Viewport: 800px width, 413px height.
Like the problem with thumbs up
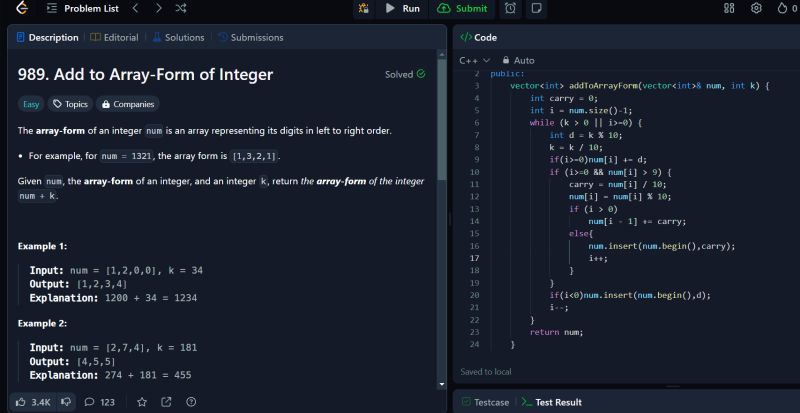pos(33,402)
